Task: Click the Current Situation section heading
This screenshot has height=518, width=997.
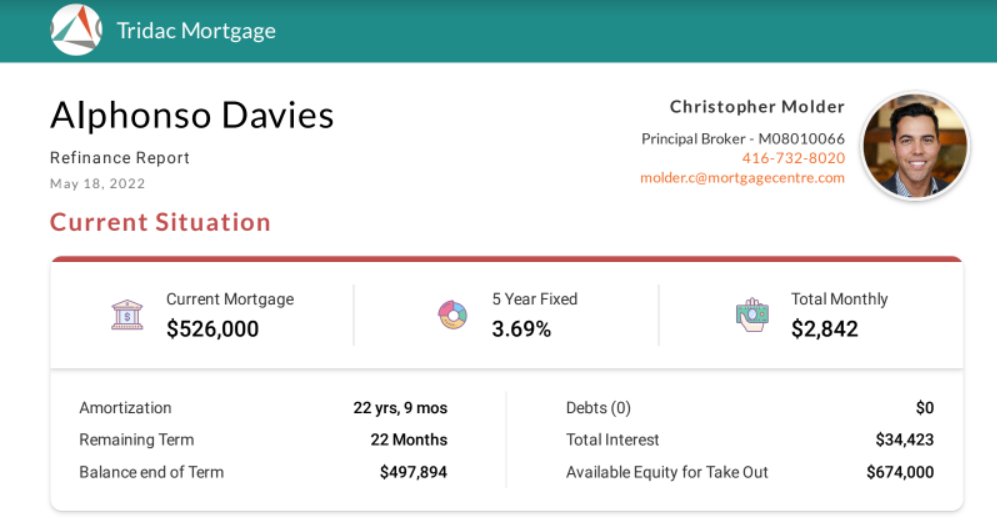Action: 160,222
